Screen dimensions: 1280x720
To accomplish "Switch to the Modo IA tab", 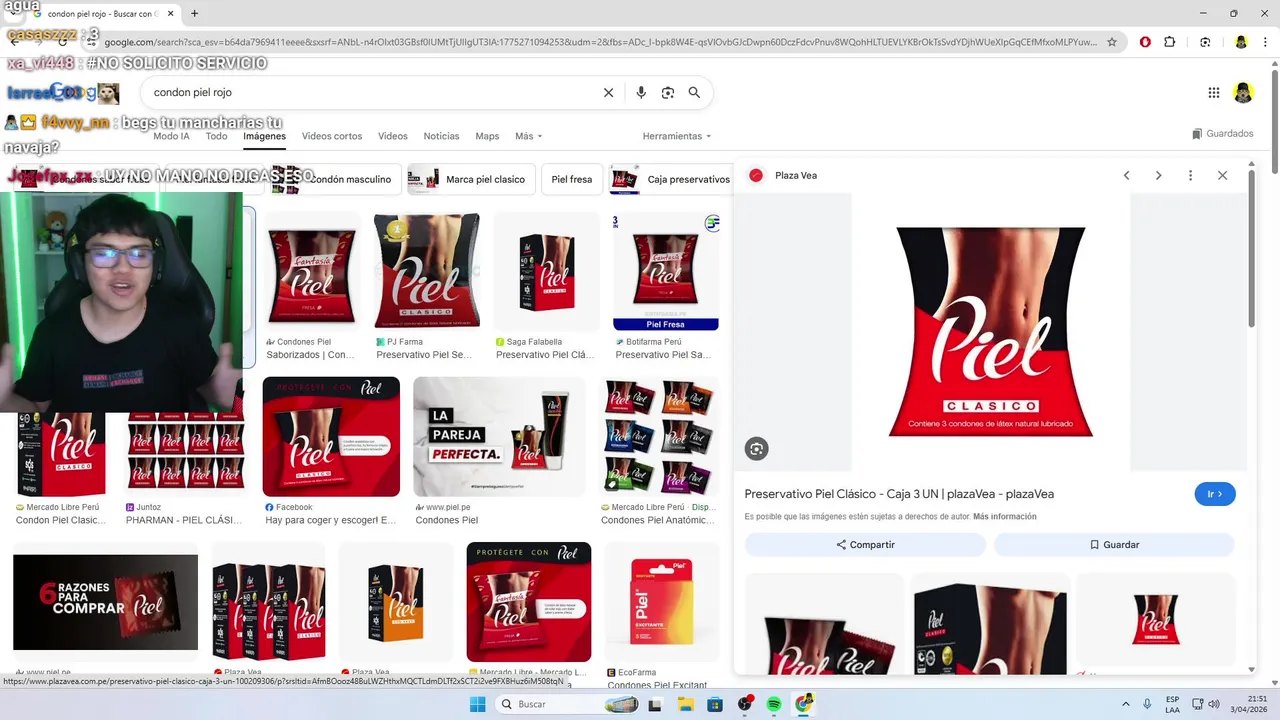I will point(171,136).
